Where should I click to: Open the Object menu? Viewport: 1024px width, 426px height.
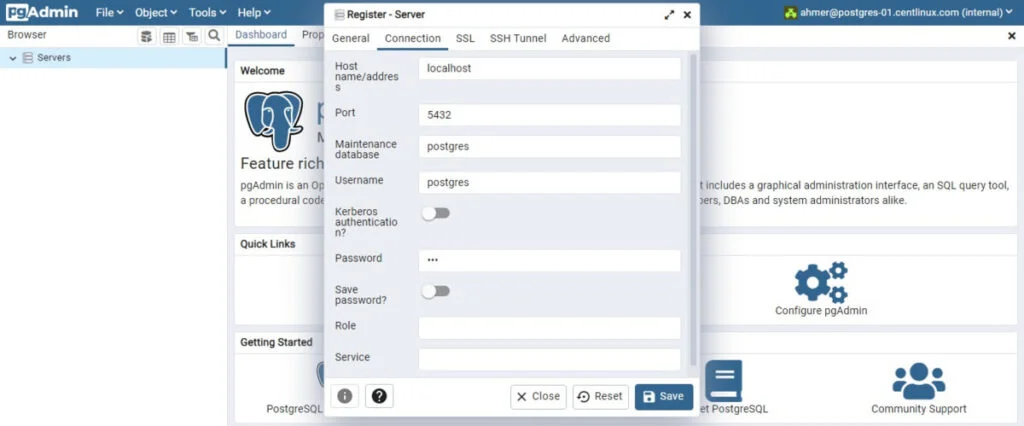[x=155, y=12]
